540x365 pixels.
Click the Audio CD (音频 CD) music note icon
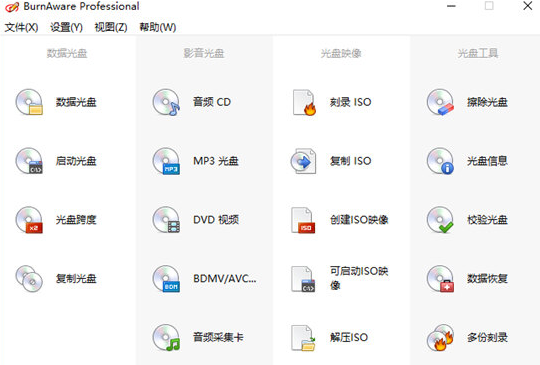coord(166,102)
